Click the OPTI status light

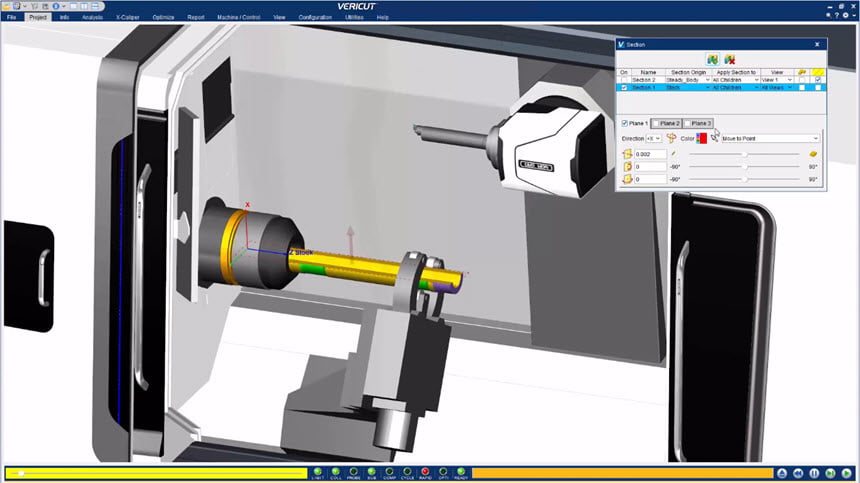(x=443, y=472)
